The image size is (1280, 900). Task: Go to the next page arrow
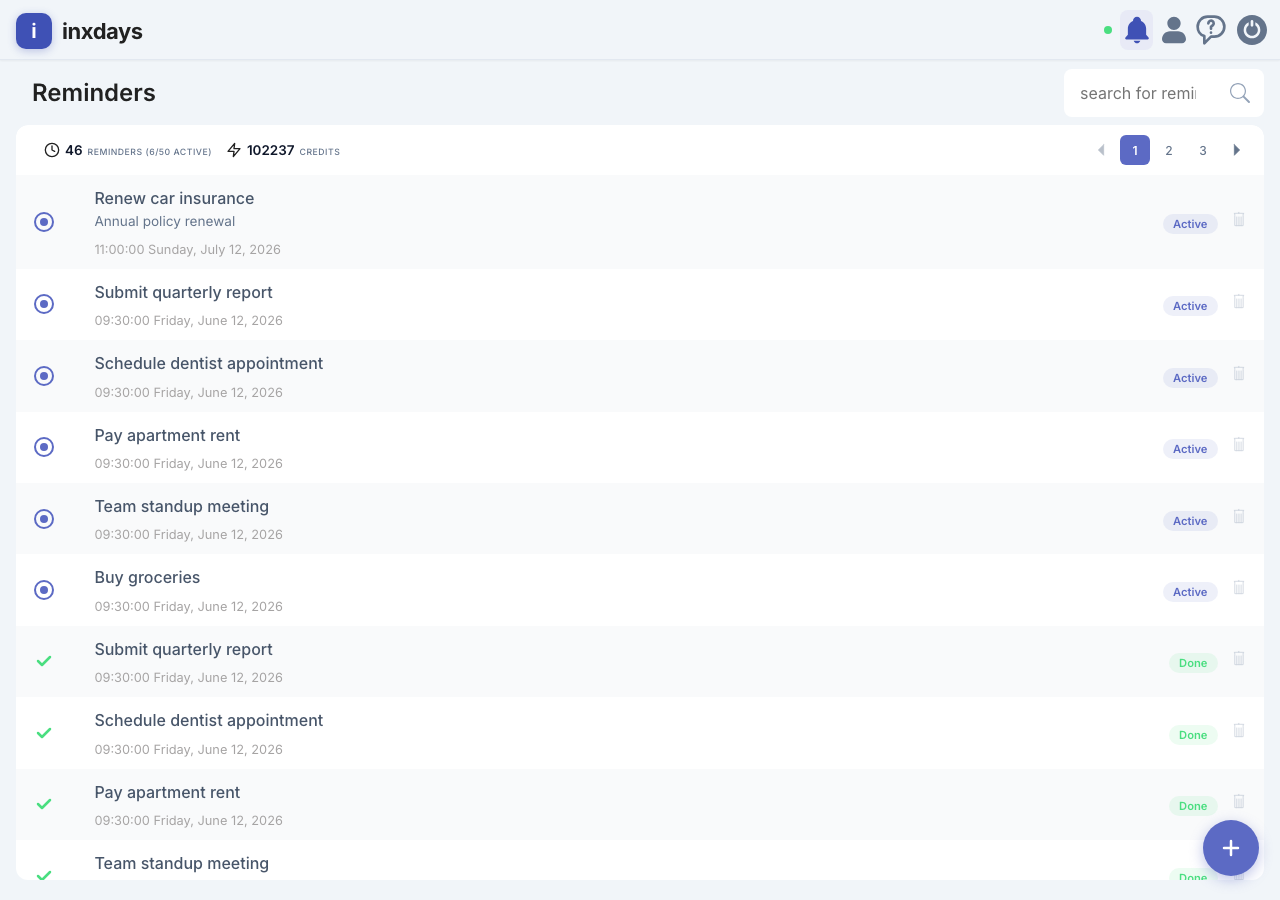click(1237, 150)
